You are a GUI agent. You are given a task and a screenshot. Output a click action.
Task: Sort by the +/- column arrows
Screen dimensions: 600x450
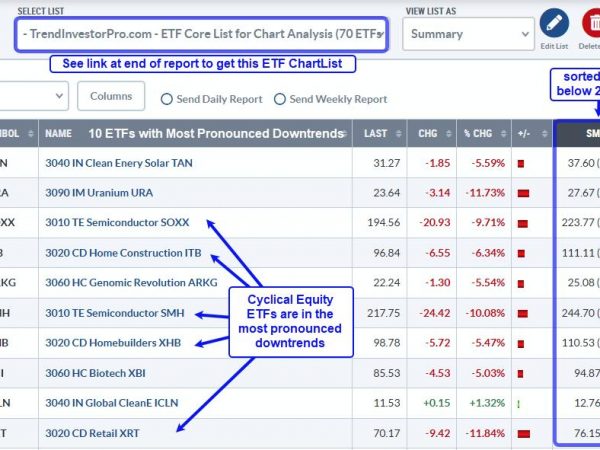pyautogui.click(x=545, y=134)
